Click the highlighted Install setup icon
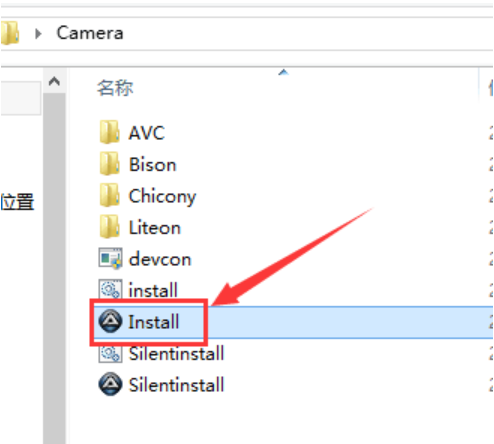This screenshot has width=494, height=444. coord(110,321)
